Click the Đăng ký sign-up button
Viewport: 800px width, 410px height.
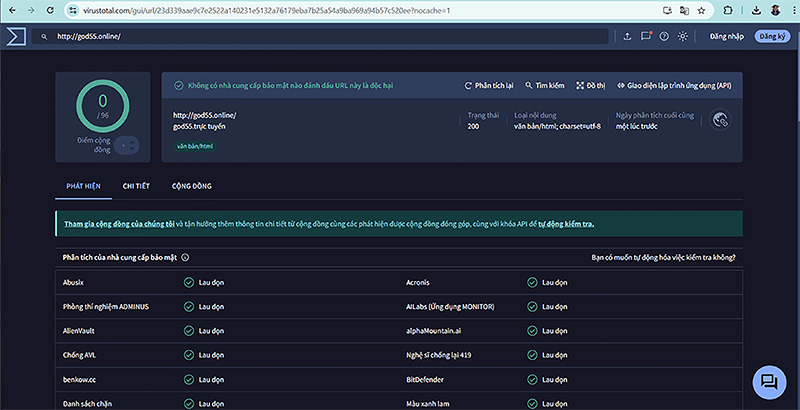point(772,36)
